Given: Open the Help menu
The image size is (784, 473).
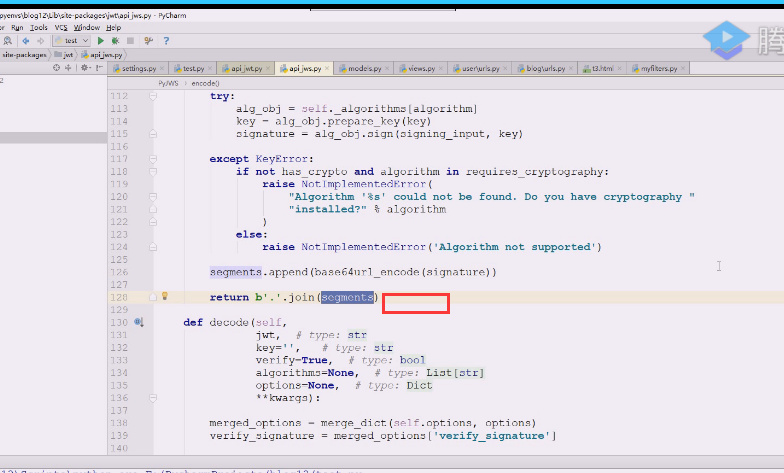Looking at the screenshot, I should click(114, 28).
